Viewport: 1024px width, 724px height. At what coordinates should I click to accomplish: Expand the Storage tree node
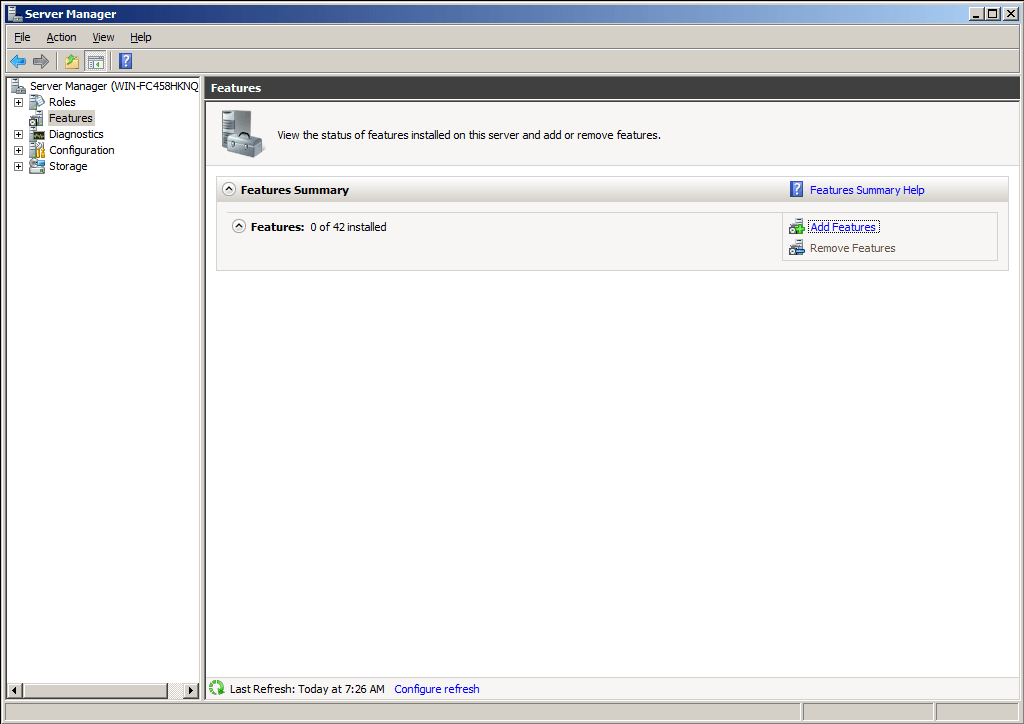[x=18, y=166]
